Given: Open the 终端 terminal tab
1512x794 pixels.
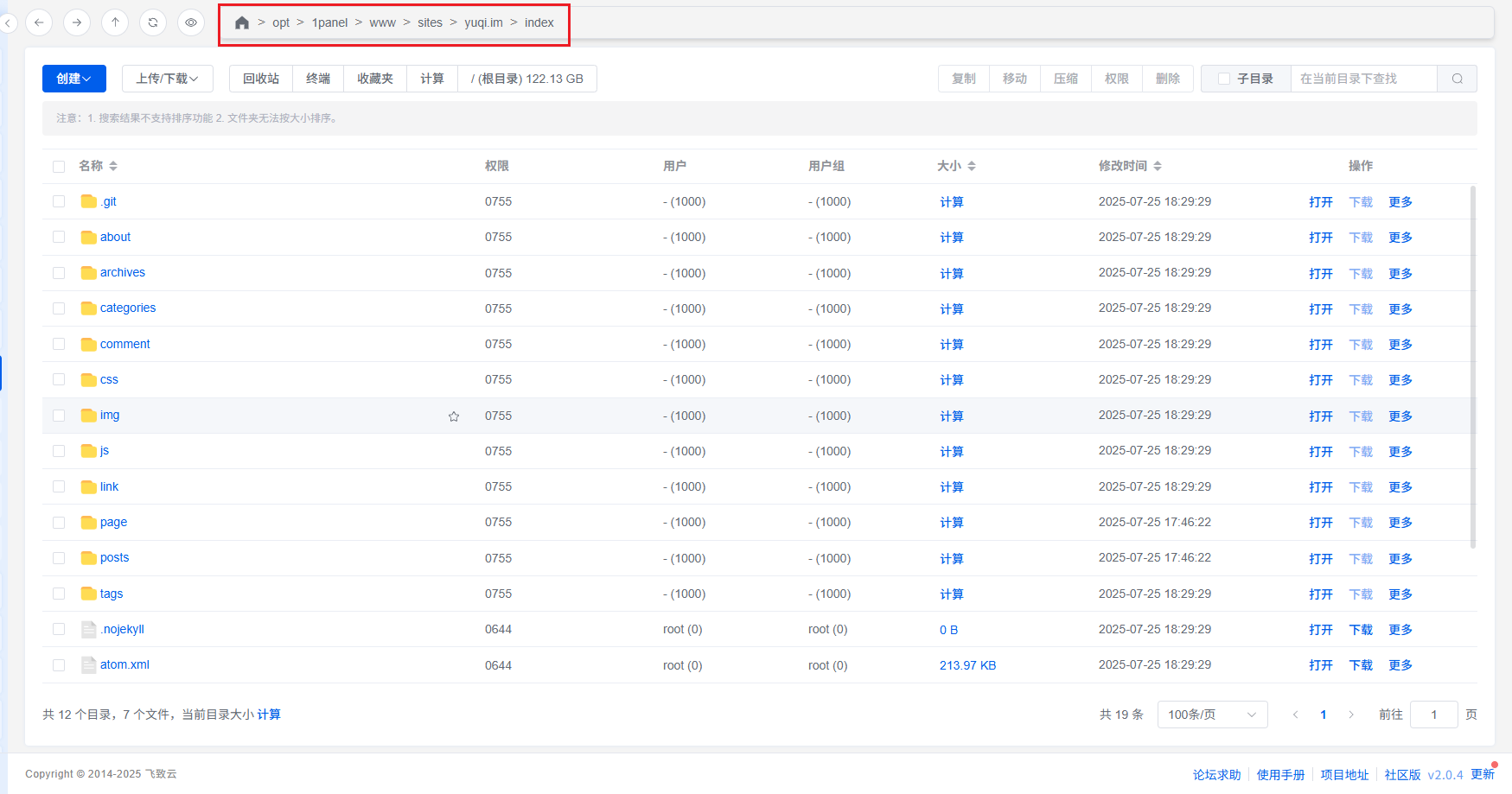Looking at the screenshot, I should click(x=317, y=79).
